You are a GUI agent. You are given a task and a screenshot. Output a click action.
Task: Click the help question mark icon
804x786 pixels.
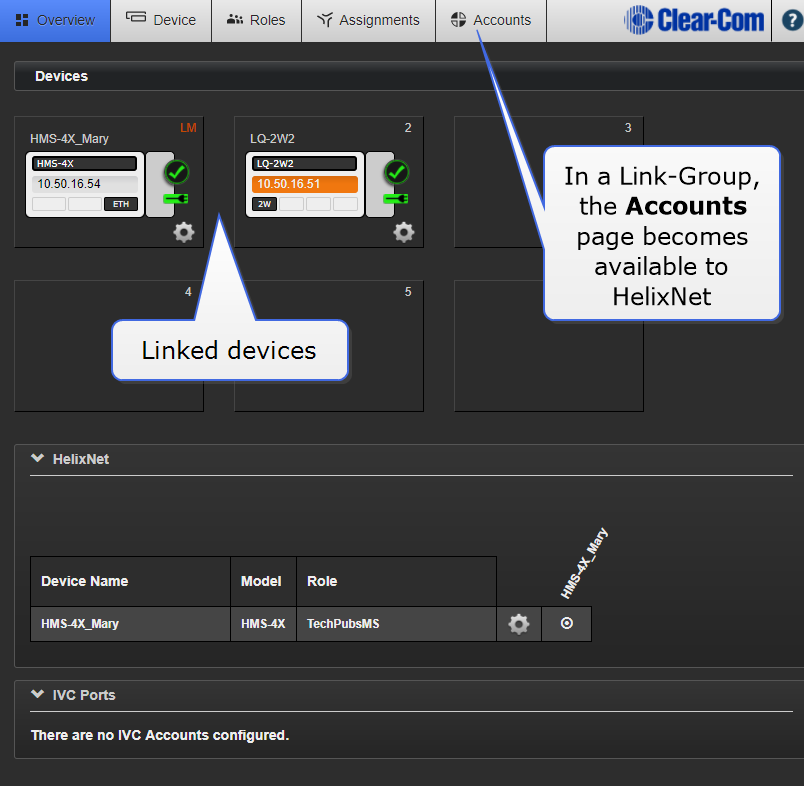point(791,20)
